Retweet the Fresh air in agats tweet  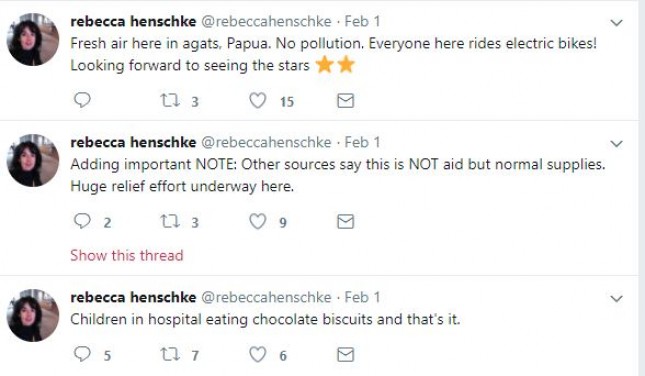pyautogui.click(x=170, y=100)
